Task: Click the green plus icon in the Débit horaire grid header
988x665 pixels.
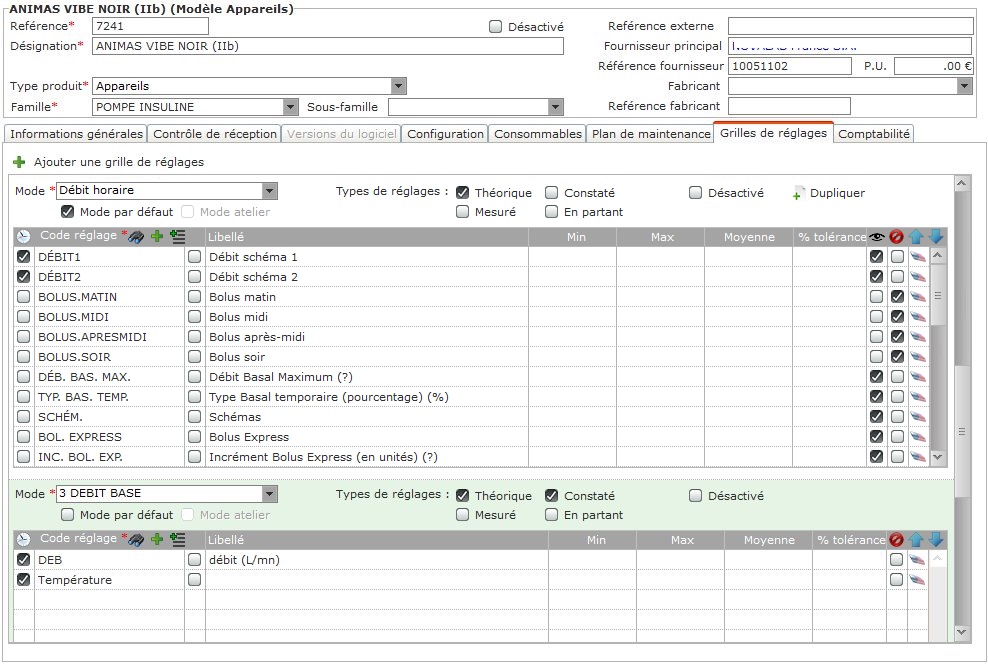Action: [157, 236]
